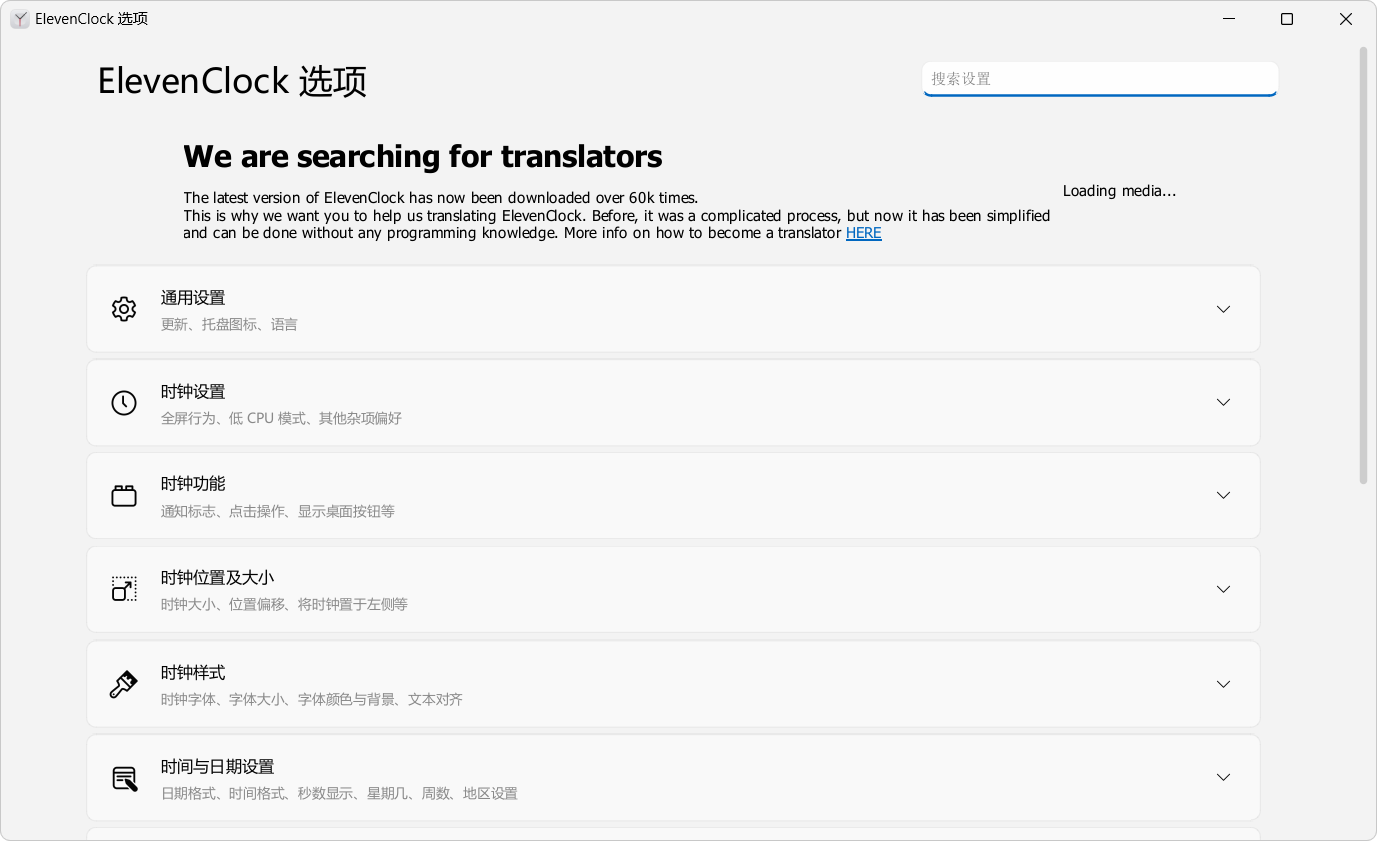Expand 时钟设置 using its chevron arrow

(1223, 402)
